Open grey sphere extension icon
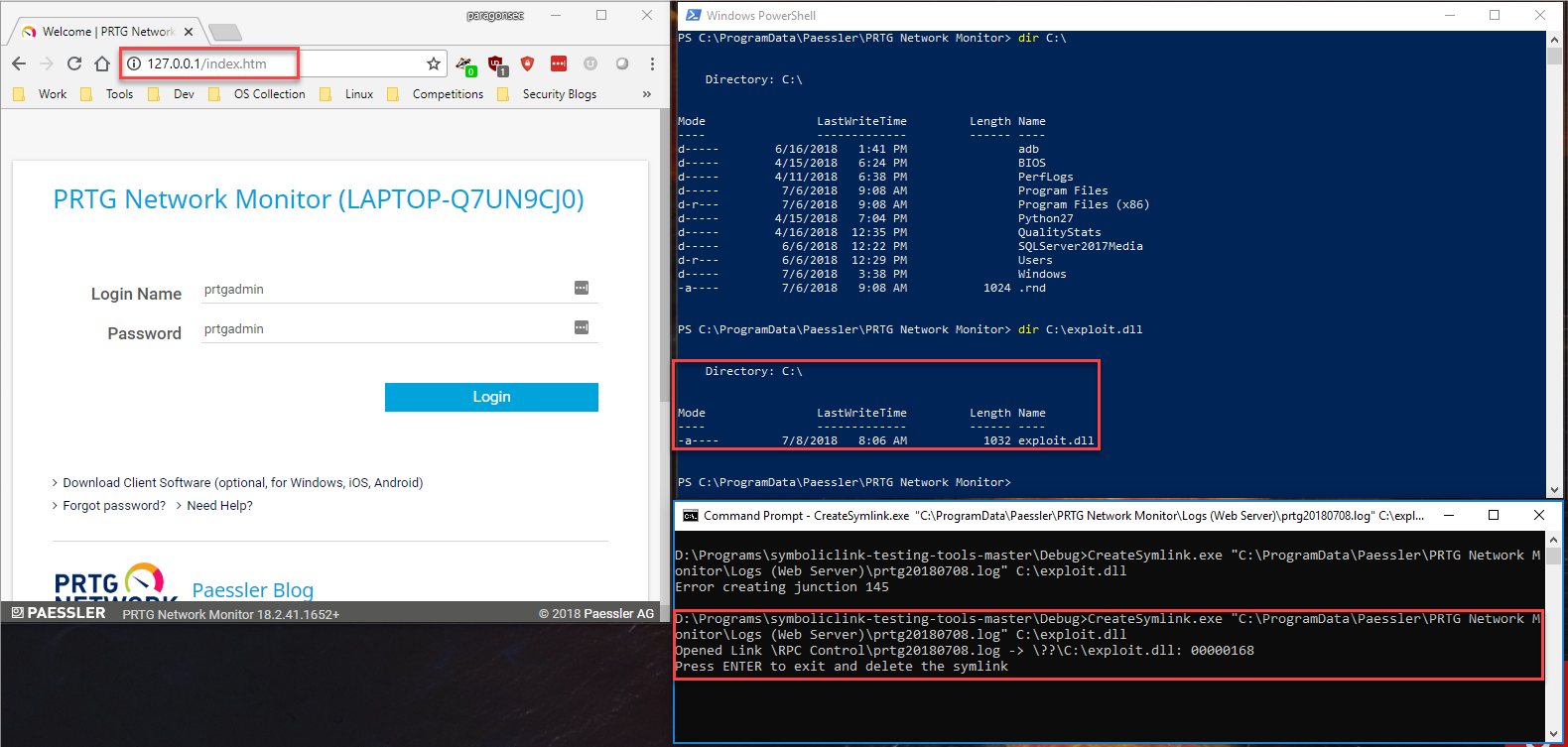This screenshot has width=1568, height=747. [622, 63]
